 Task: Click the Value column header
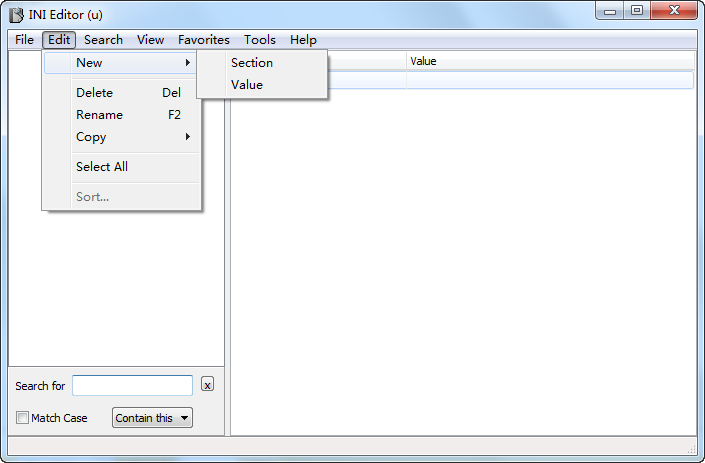pyautogui.click(x=551, y=61)
